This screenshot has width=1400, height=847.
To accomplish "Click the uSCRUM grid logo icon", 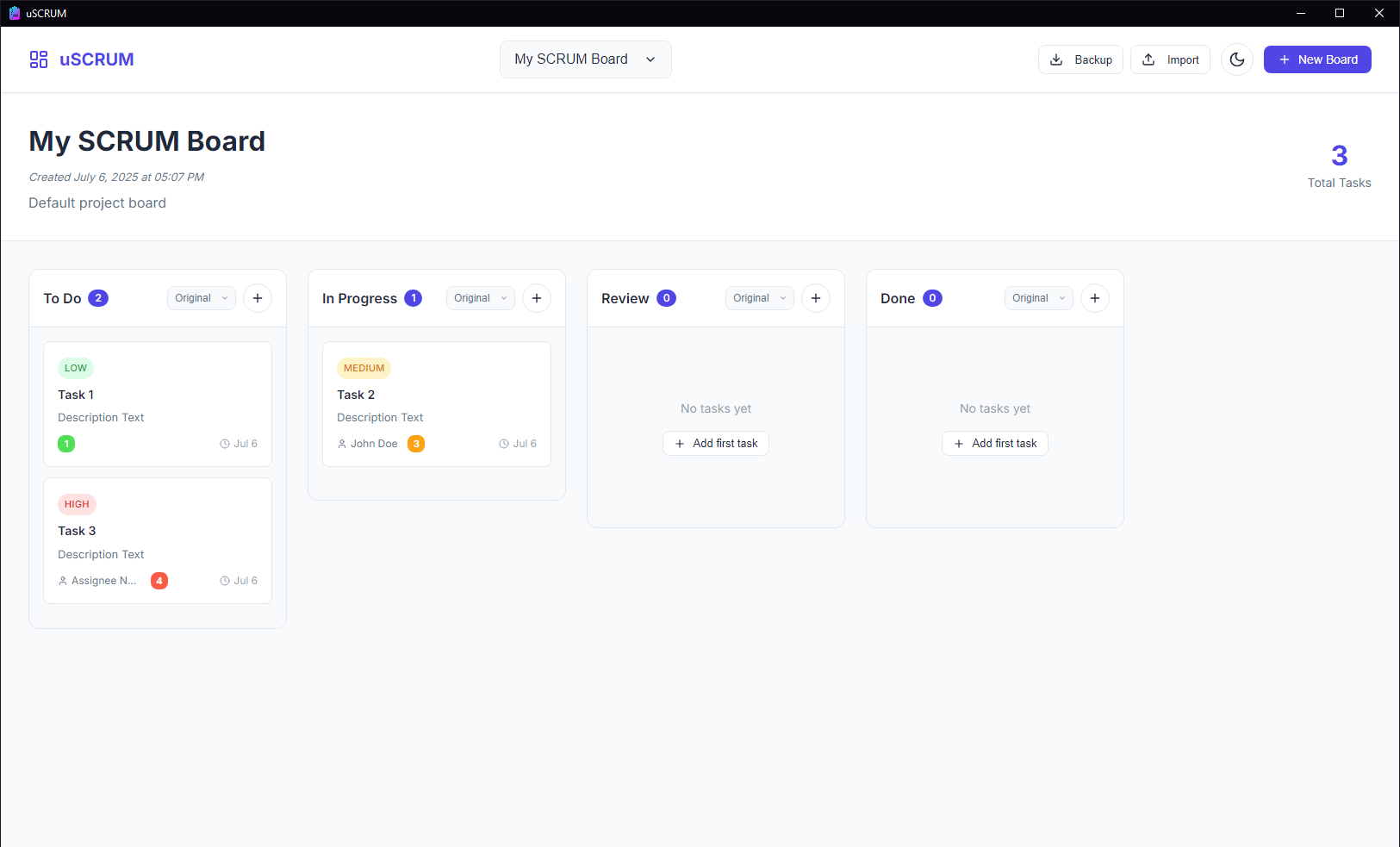I will click(x=39, y=59).
